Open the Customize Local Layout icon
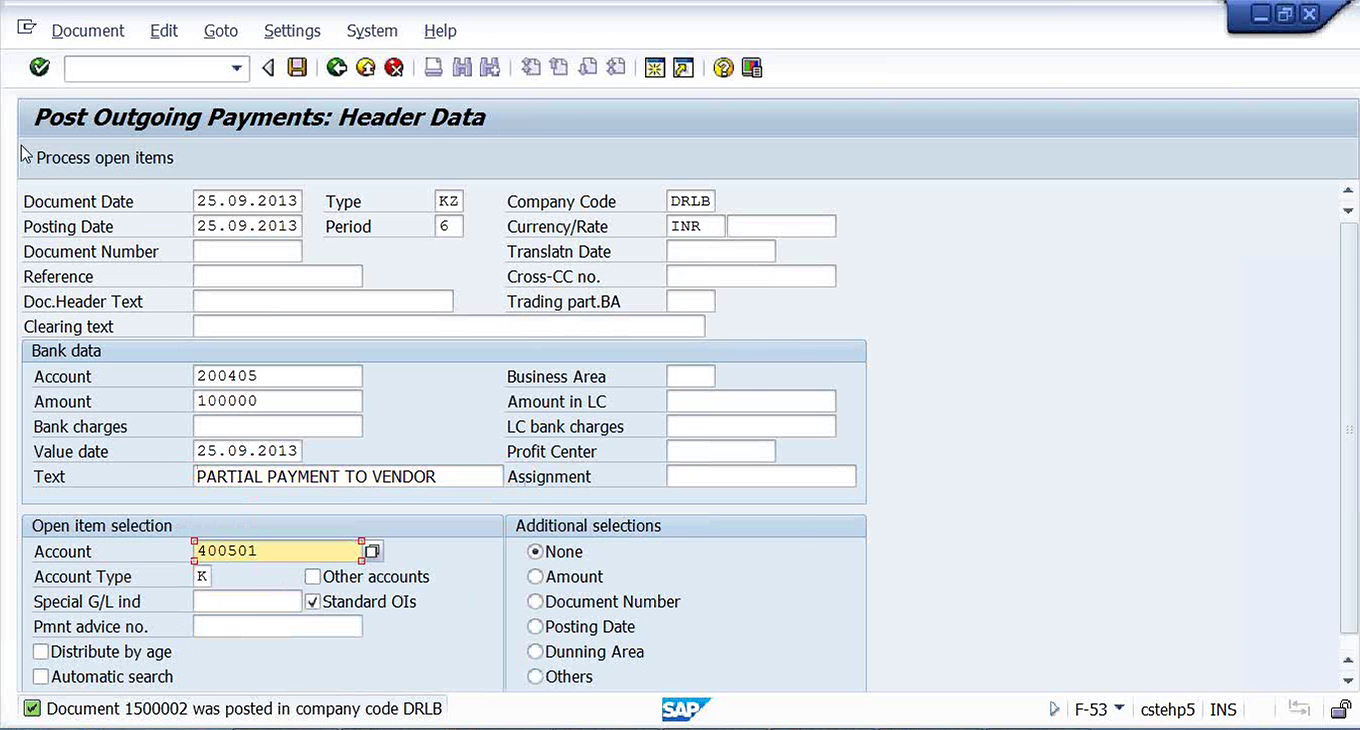The width and height of the screenshot is (1360, 730). click(752, 68)
